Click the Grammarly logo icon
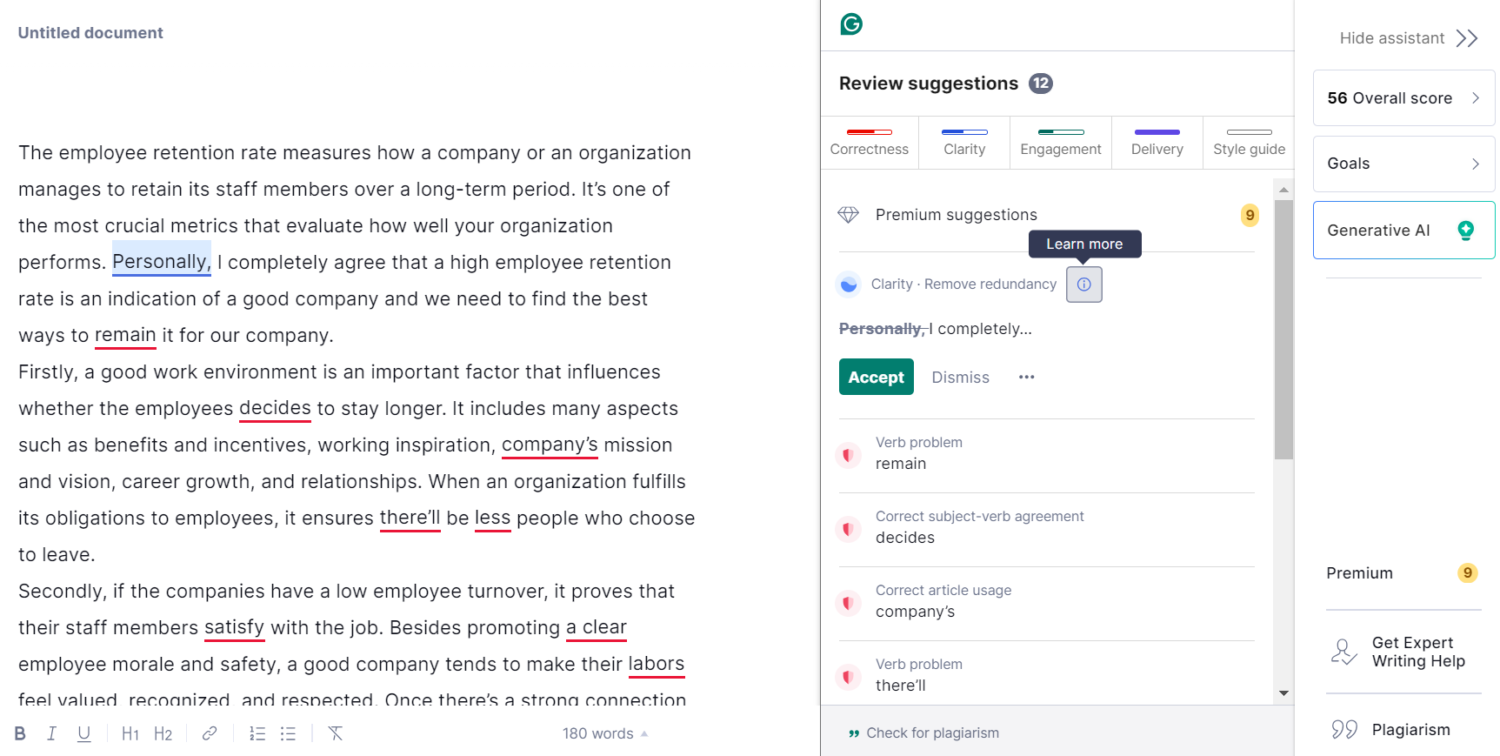This screenshot has width=1500, height=756. point(851,24)
